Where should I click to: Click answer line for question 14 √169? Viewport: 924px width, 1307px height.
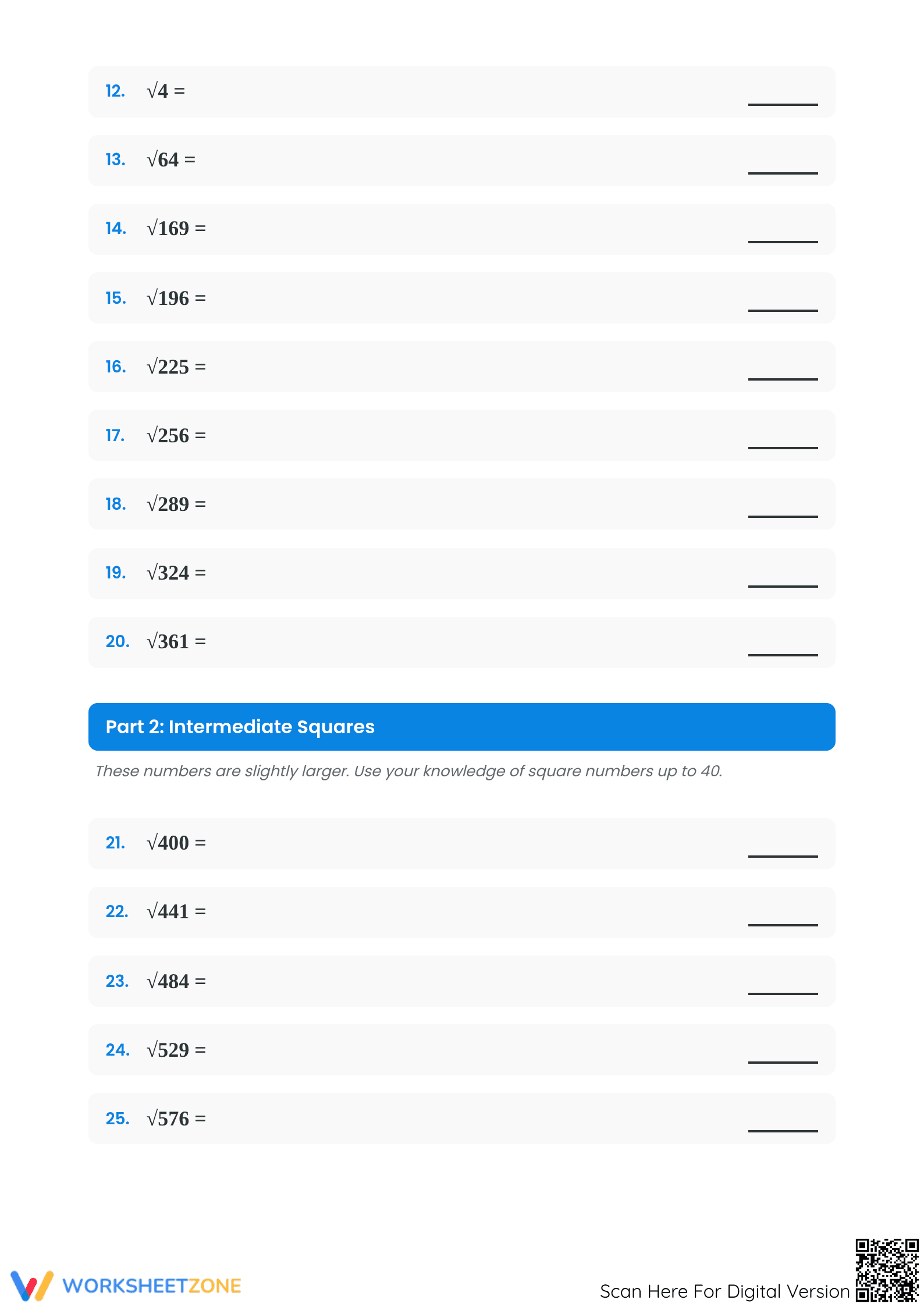click(x=783, y=241)
